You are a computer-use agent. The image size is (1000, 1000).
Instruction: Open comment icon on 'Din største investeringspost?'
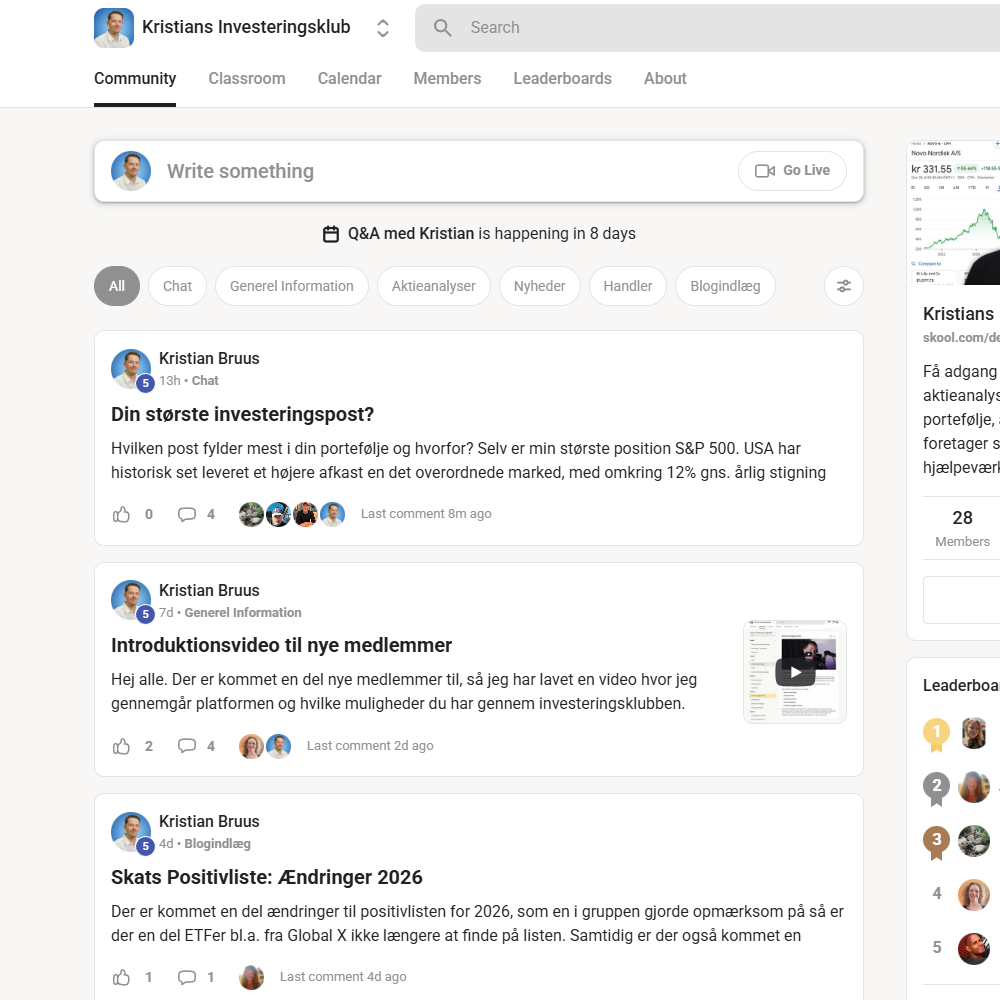tap(187, 514)
